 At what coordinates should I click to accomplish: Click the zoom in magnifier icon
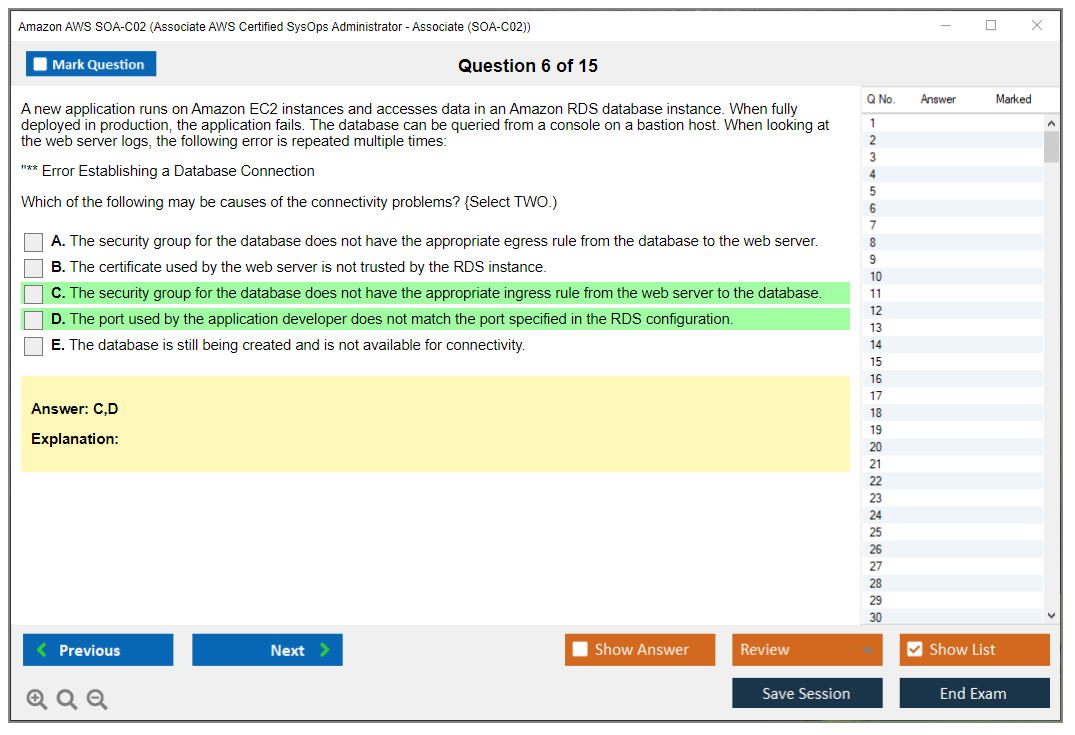click(x=37, y=700)
